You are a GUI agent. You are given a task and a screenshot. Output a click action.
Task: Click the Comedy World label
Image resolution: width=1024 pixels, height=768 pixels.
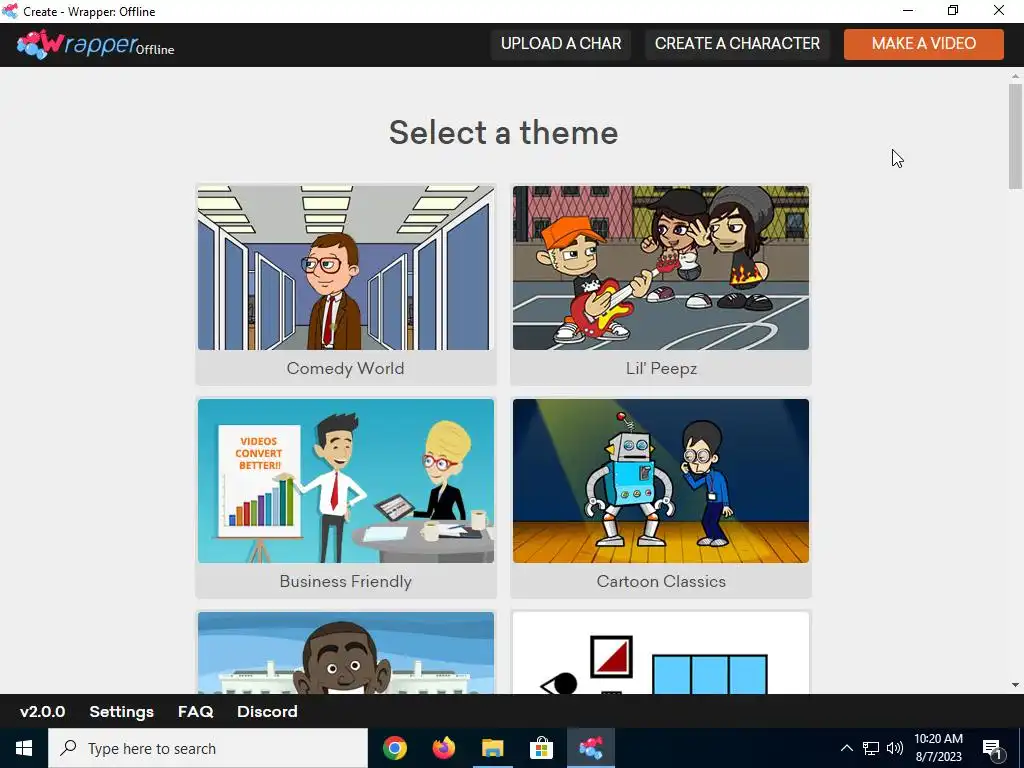point(345,368)
